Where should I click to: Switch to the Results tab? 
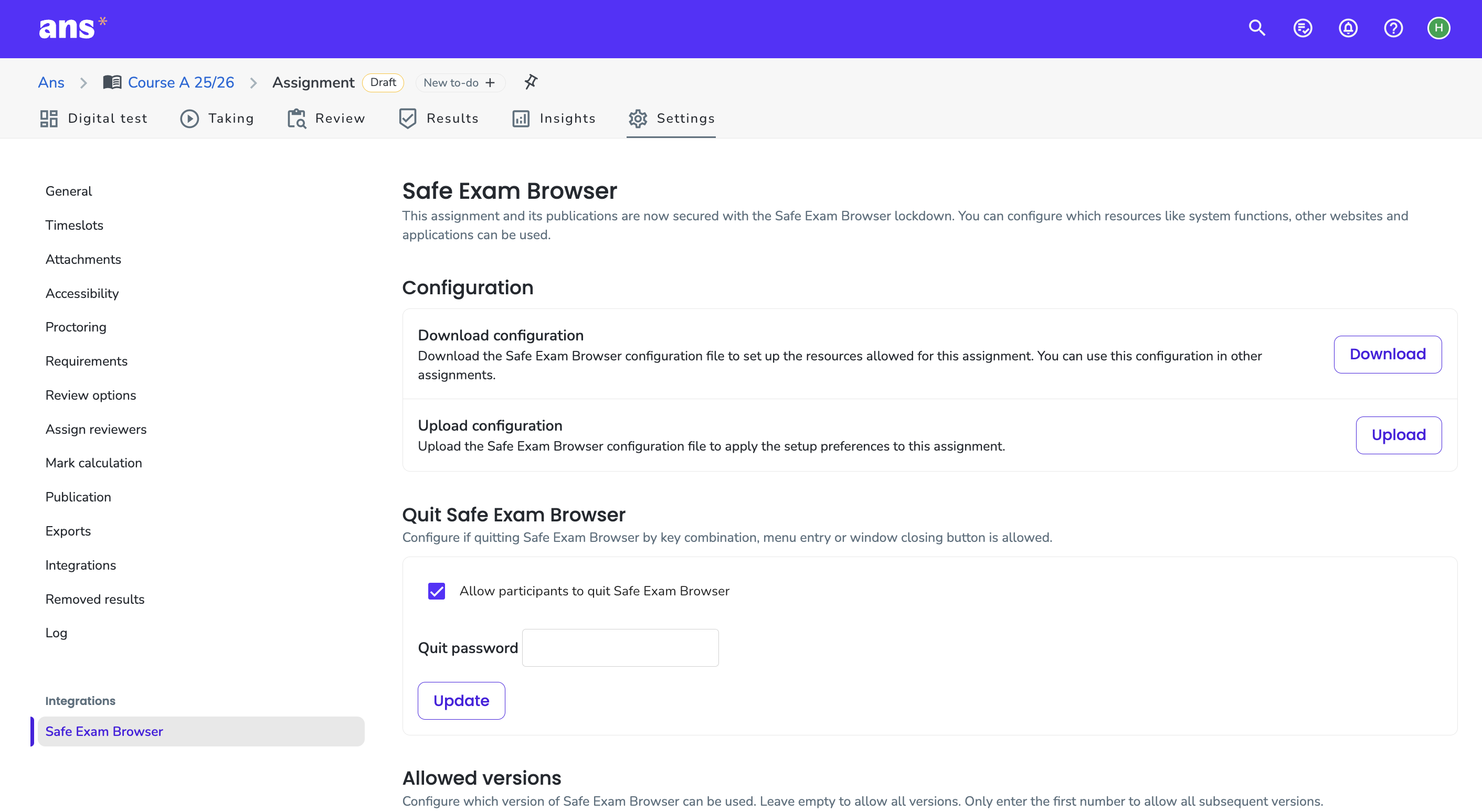tap(438, 119)
